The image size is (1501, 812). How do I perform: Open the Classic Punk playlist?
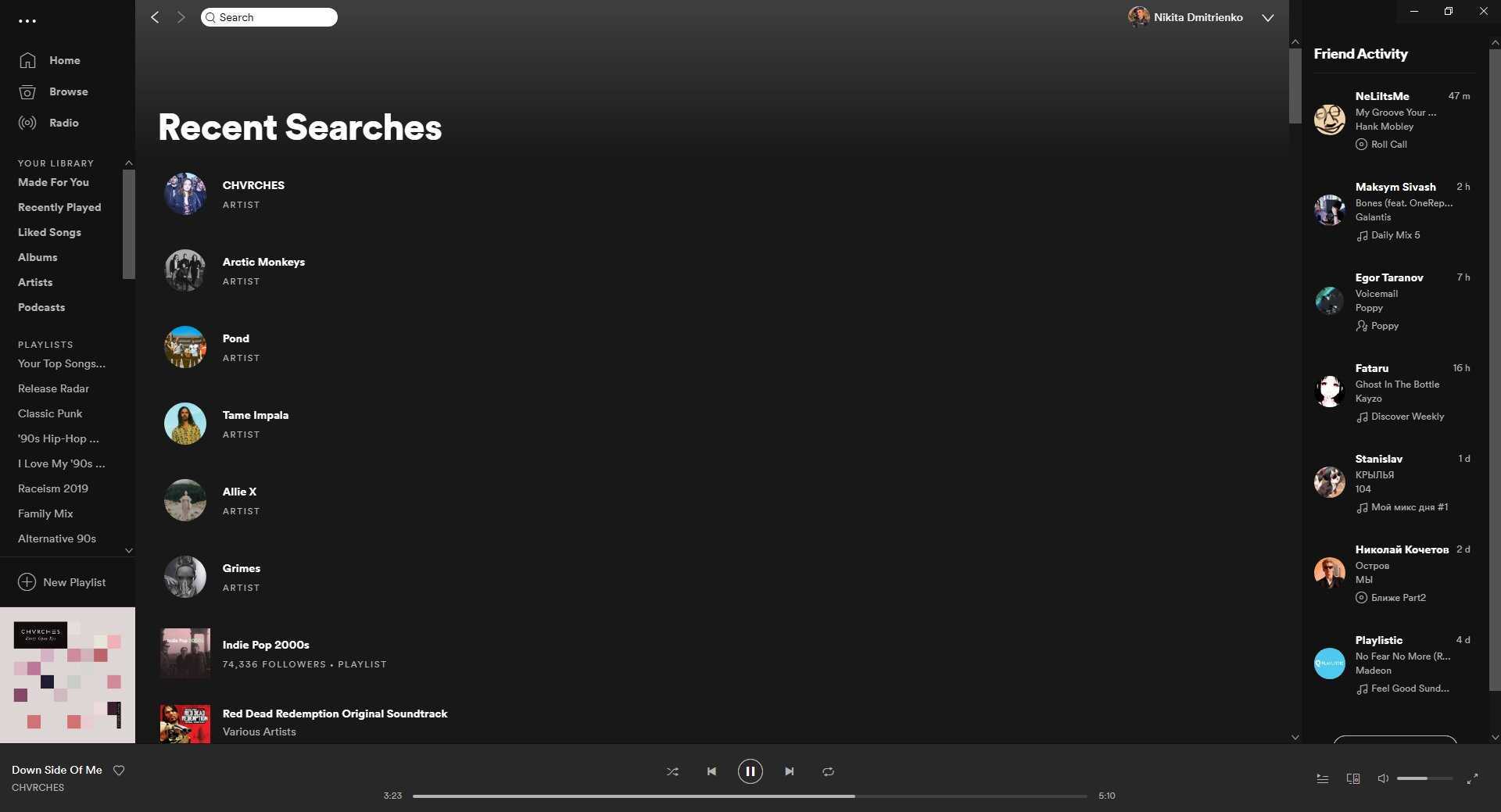[50, 413]
